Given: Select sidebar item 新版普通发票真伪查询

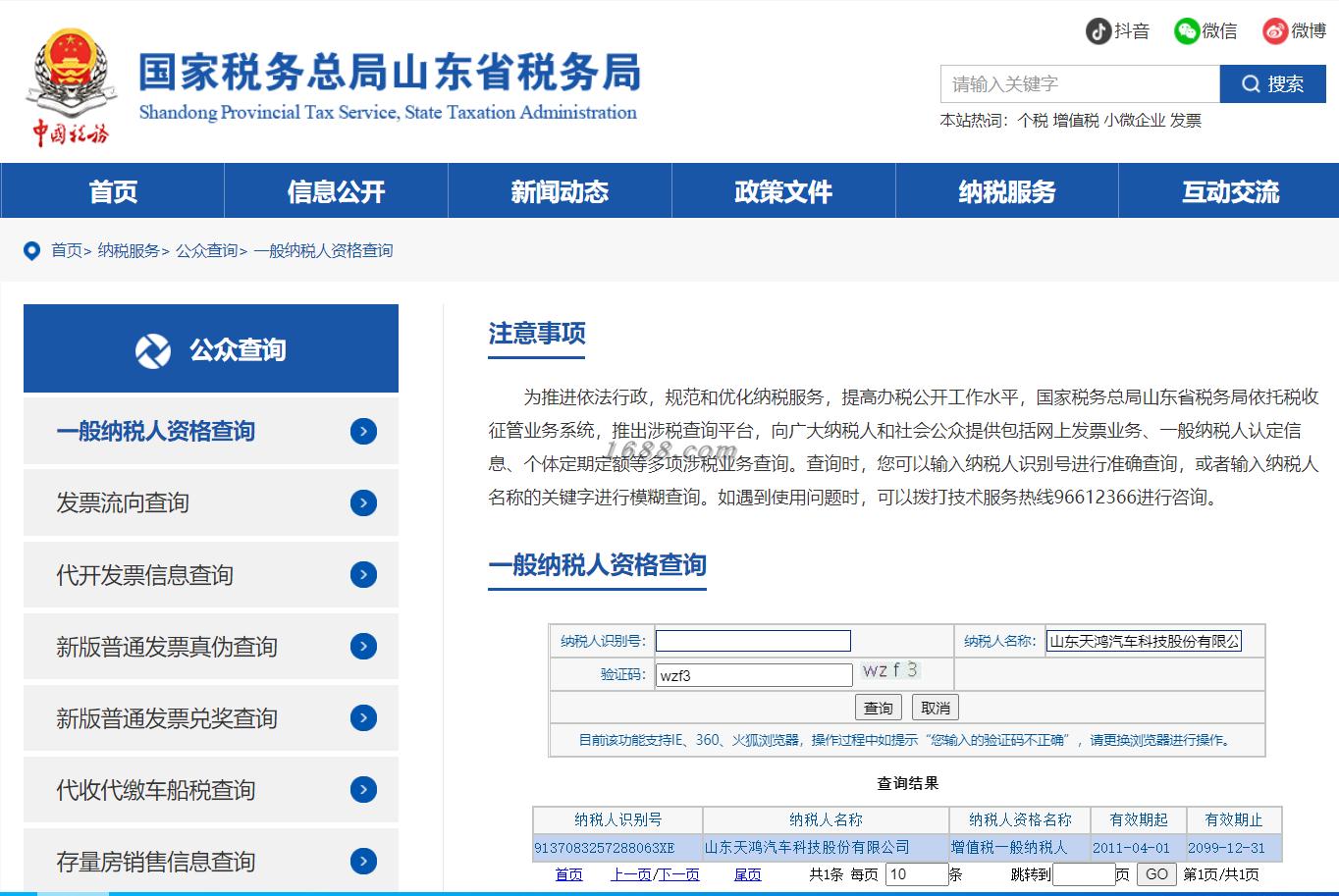Looking at the screenshot, I should point(211,646).
